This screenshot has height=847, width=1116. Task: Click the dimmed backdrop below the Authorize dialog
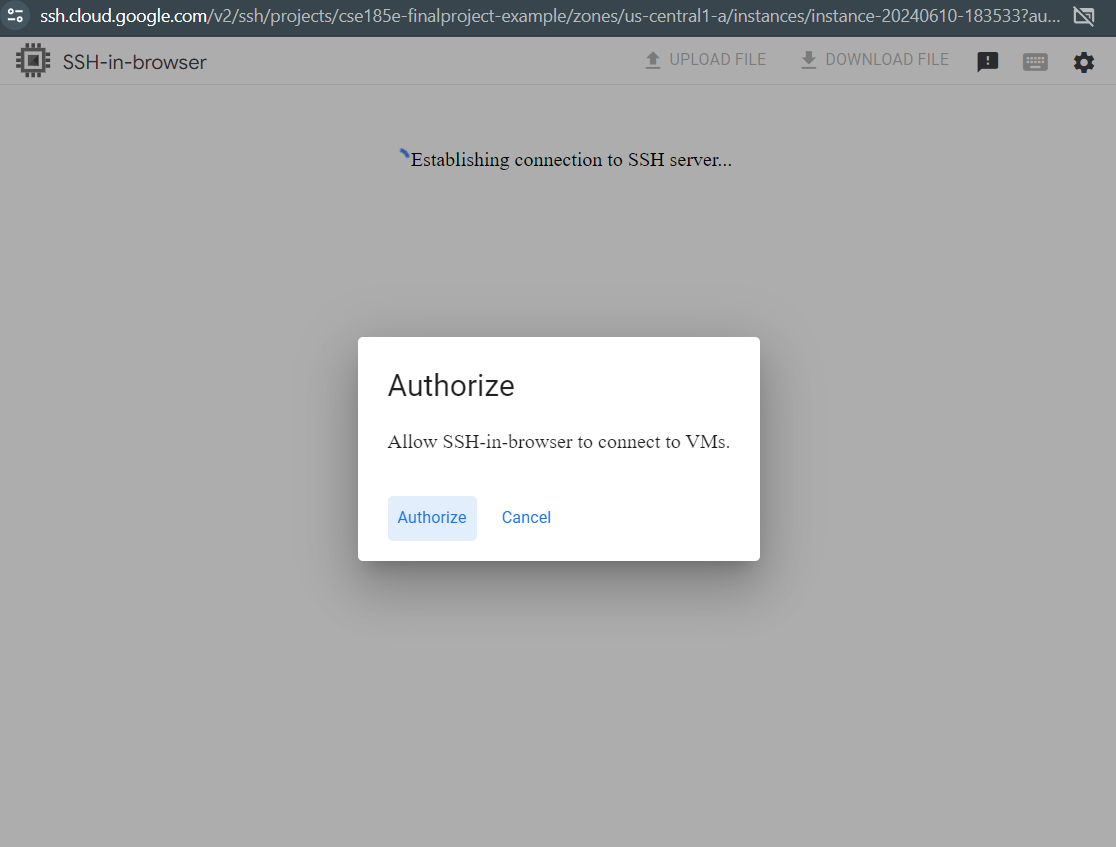click(558, 700)
